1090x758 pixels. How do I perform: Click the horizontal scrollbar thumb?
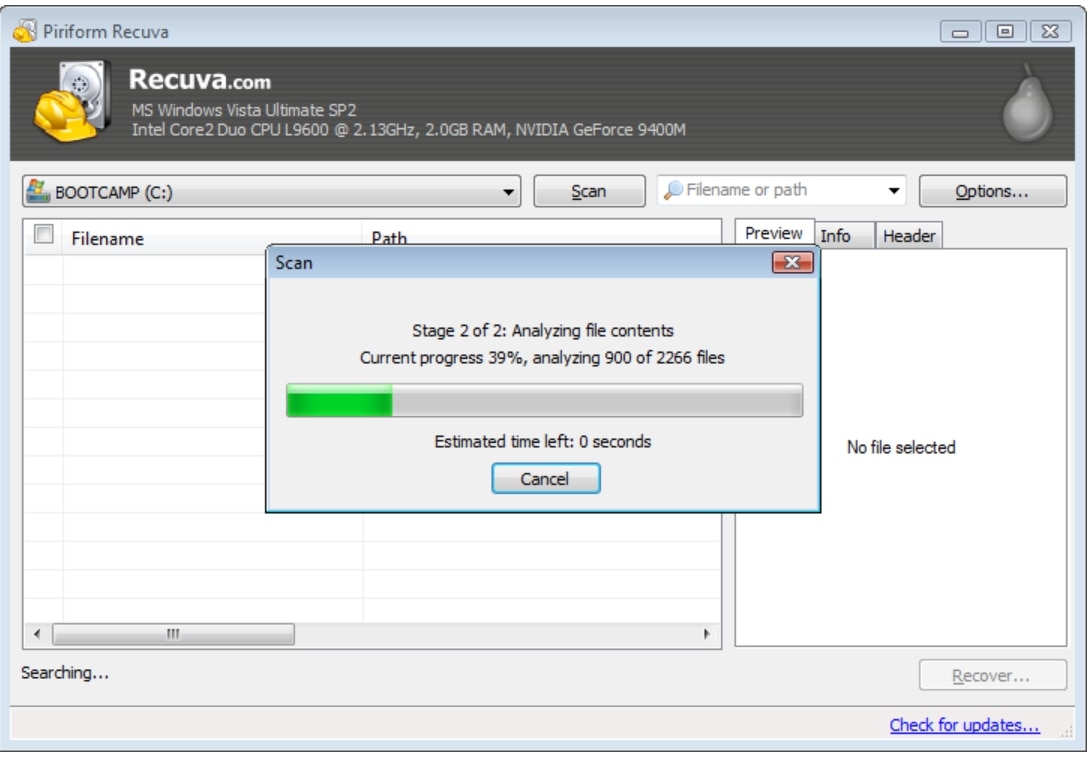tap(173, 634)
